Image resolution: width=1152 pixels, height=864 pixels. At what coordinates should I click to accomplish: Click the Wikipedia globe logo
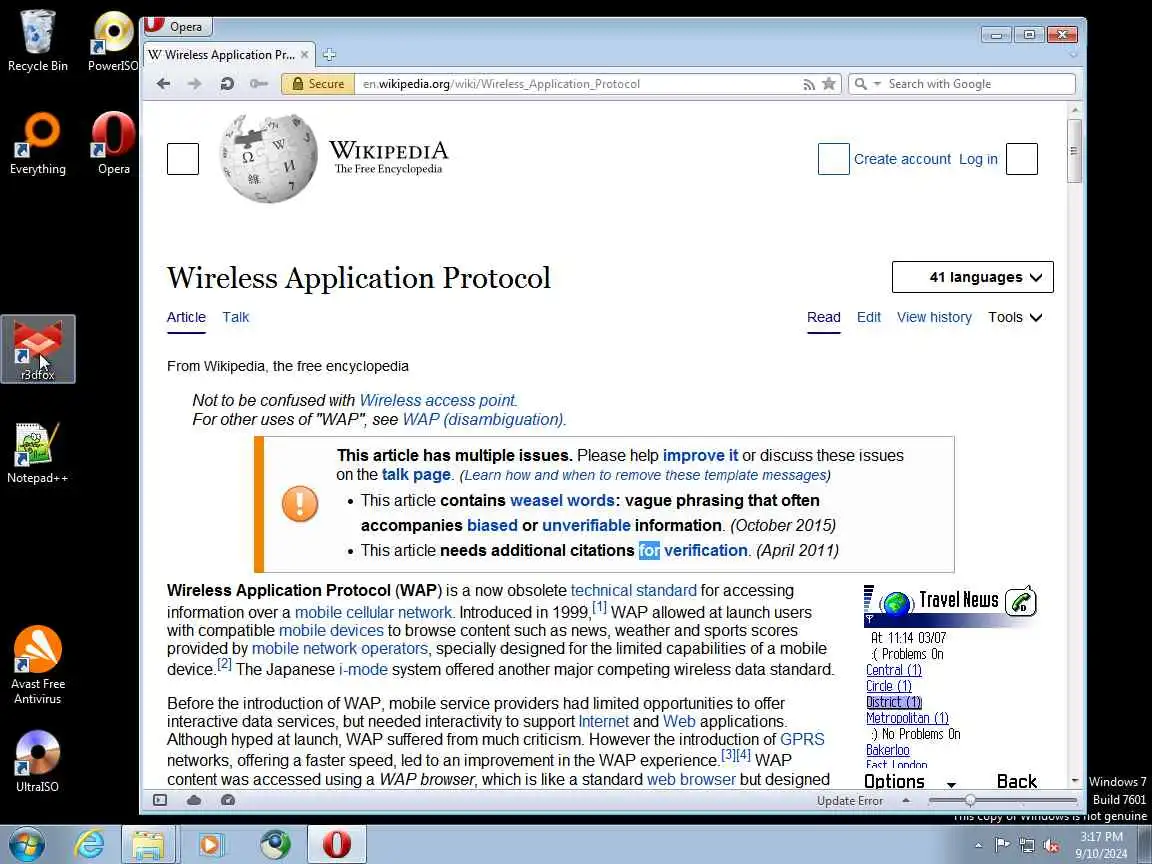pyautogui.click(x=269, y=158)
